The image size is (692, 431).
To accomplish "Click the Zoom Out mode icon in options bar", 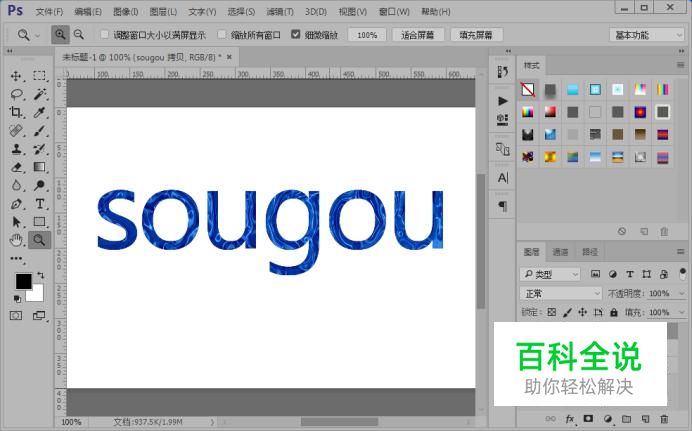I will [x=79, y=34].
